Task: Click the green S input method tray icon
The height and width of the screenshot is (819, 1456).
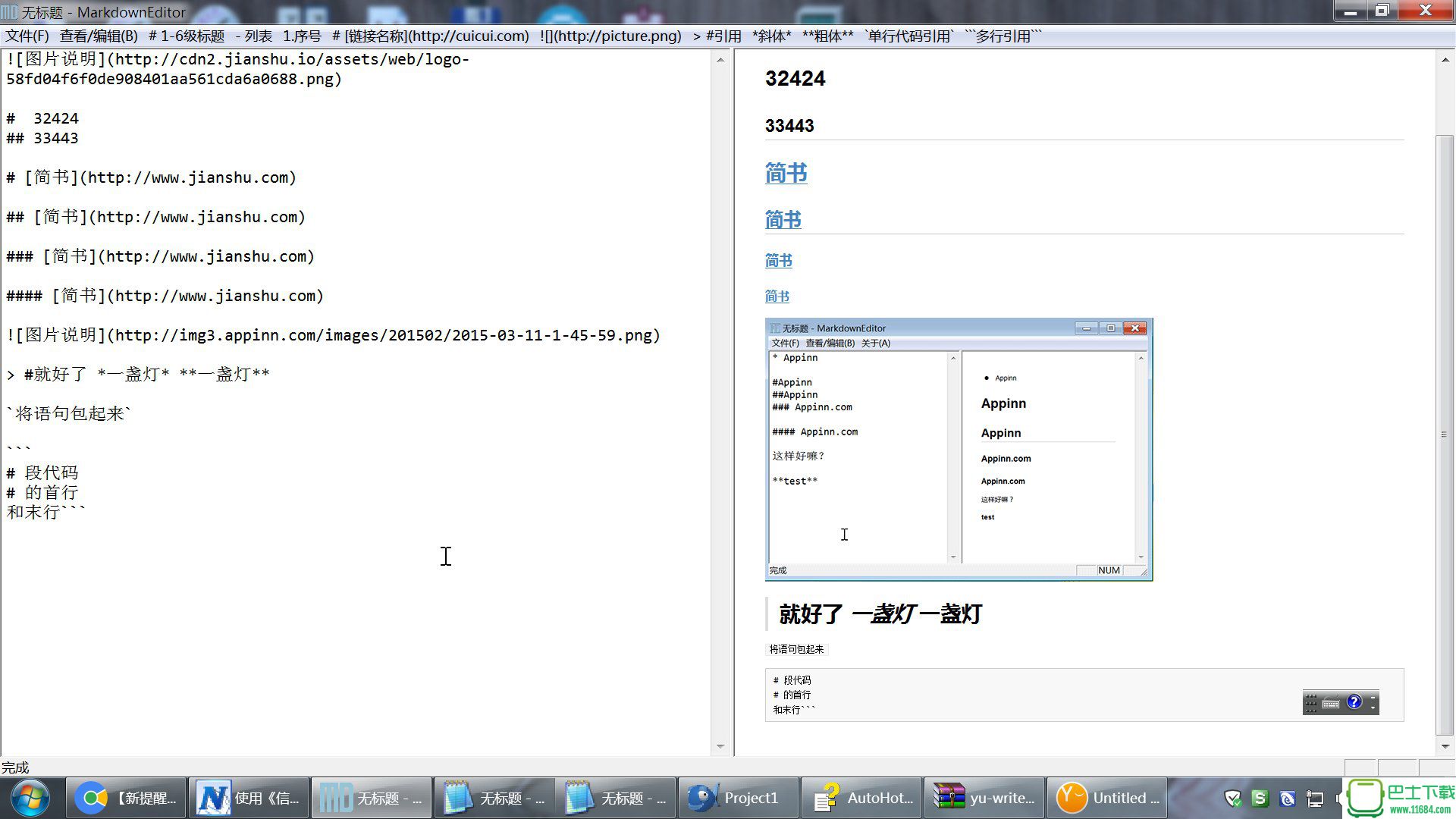Action: (x=1260, y=798)
